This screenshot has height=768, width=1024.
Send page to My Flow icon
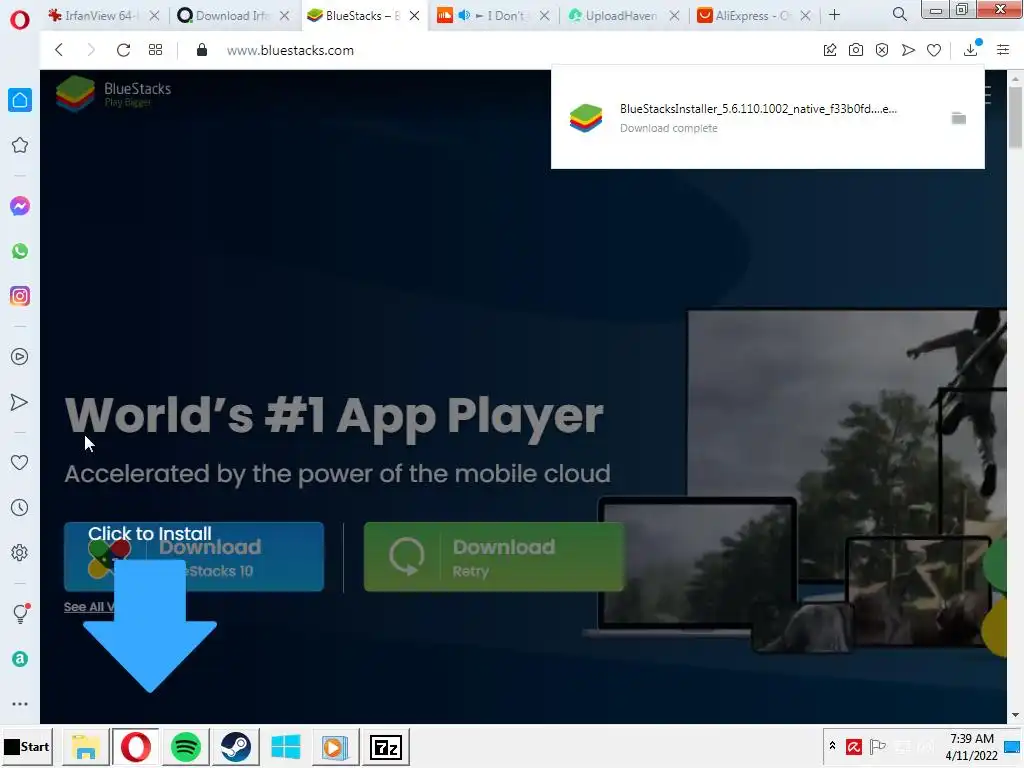[908, 50]
